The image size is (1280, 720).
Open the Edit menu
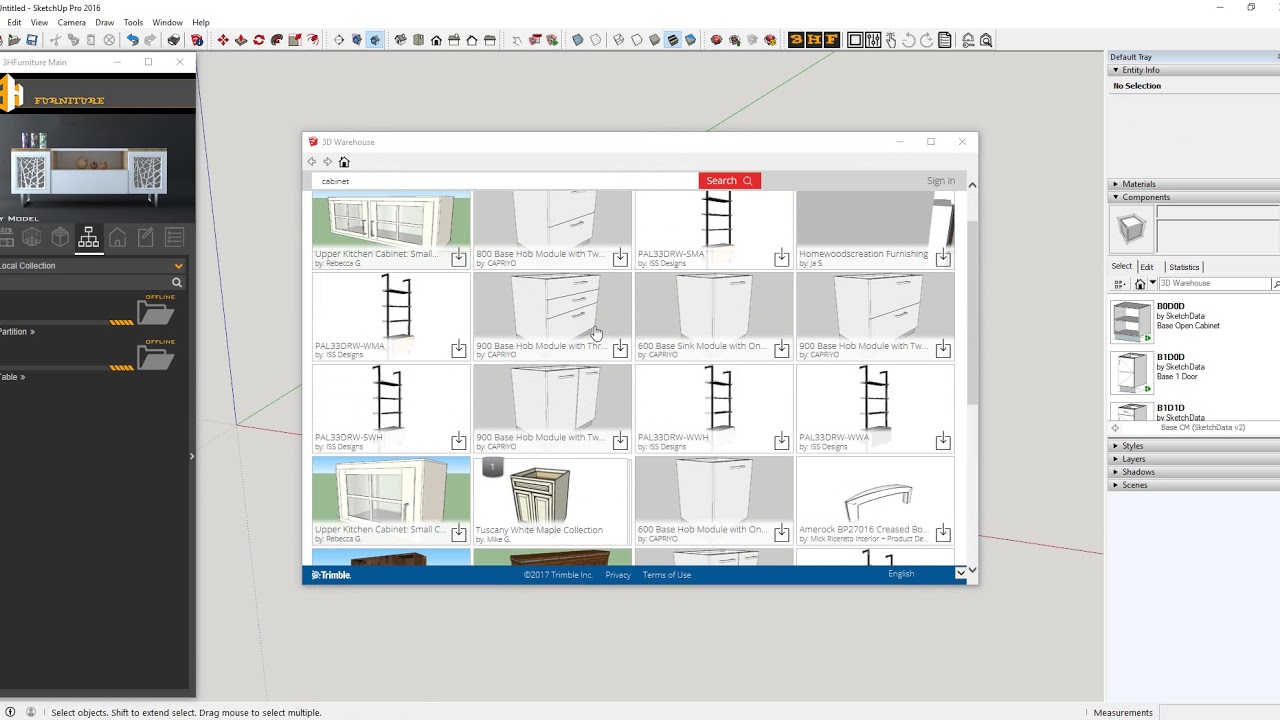[14, 22]
